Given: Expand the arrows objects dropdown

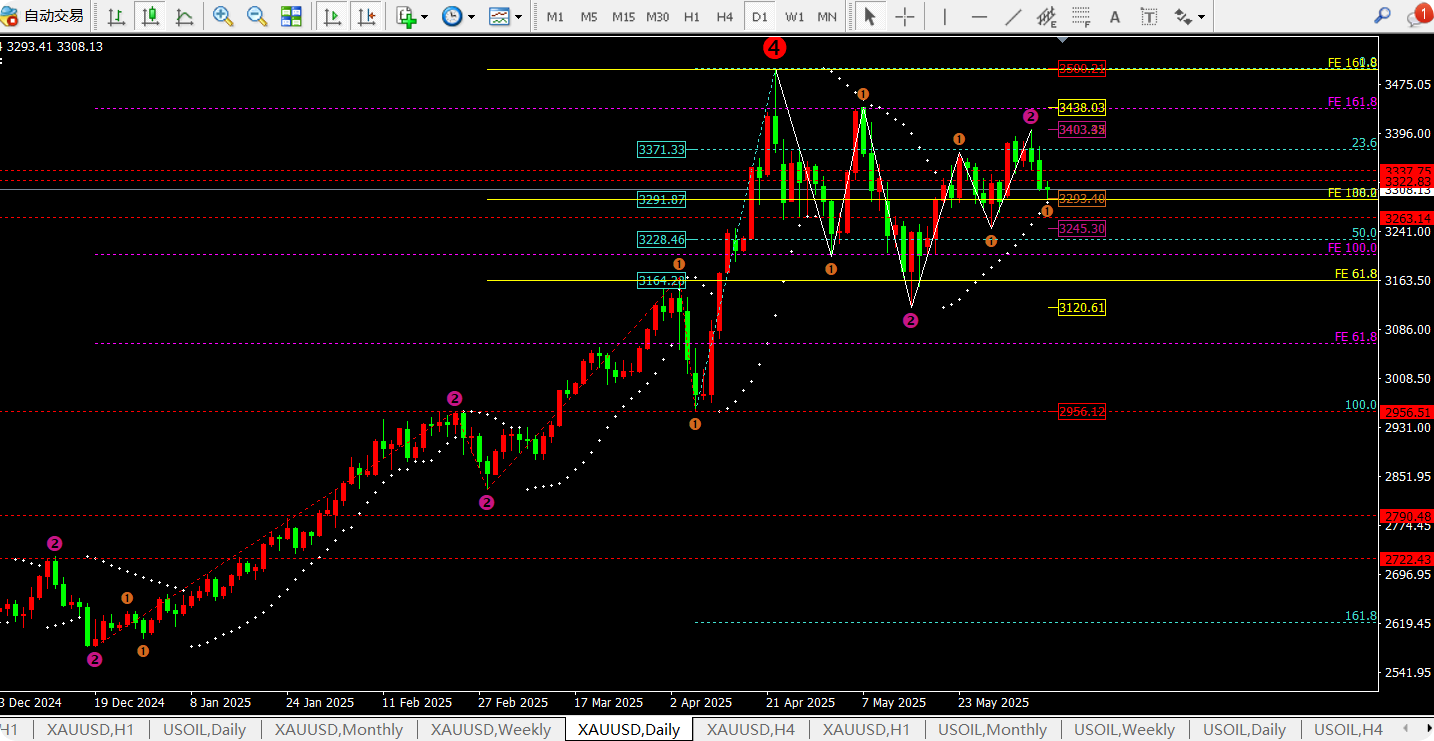Looking at the screenshot, I should [1189, 16].
